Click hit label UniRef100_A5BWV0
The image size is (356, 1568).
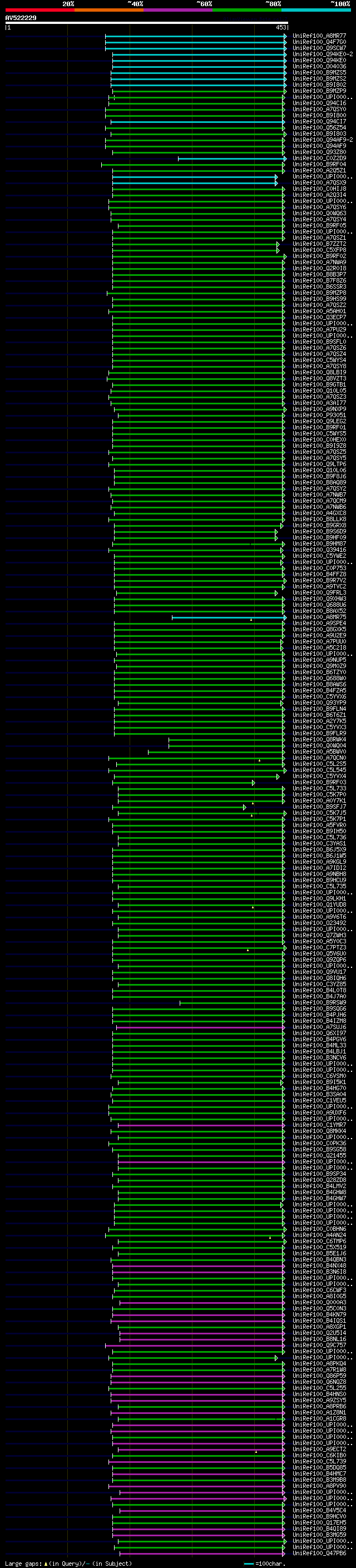point(319,752)
